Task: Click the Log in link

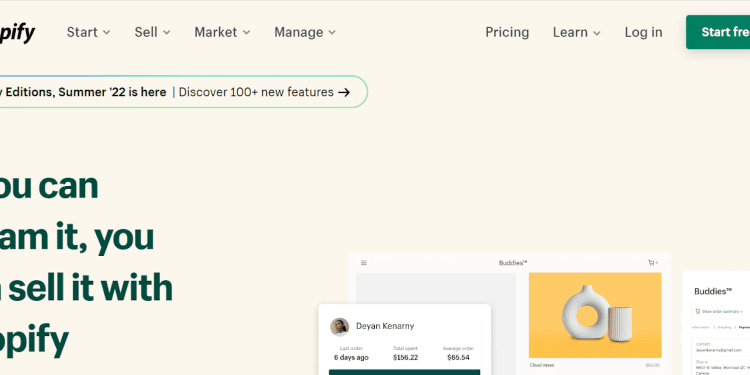Action: 643,32
